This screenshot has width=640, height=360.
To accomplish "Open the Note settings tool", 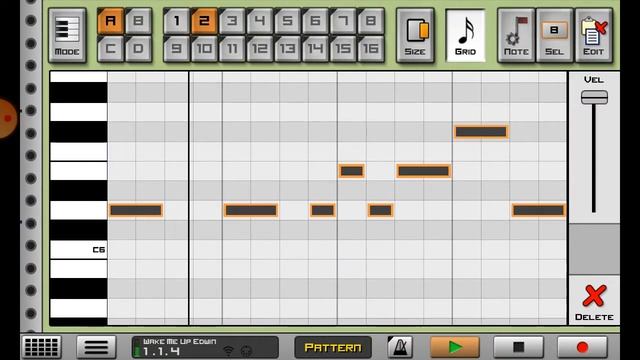I will 516,36.
